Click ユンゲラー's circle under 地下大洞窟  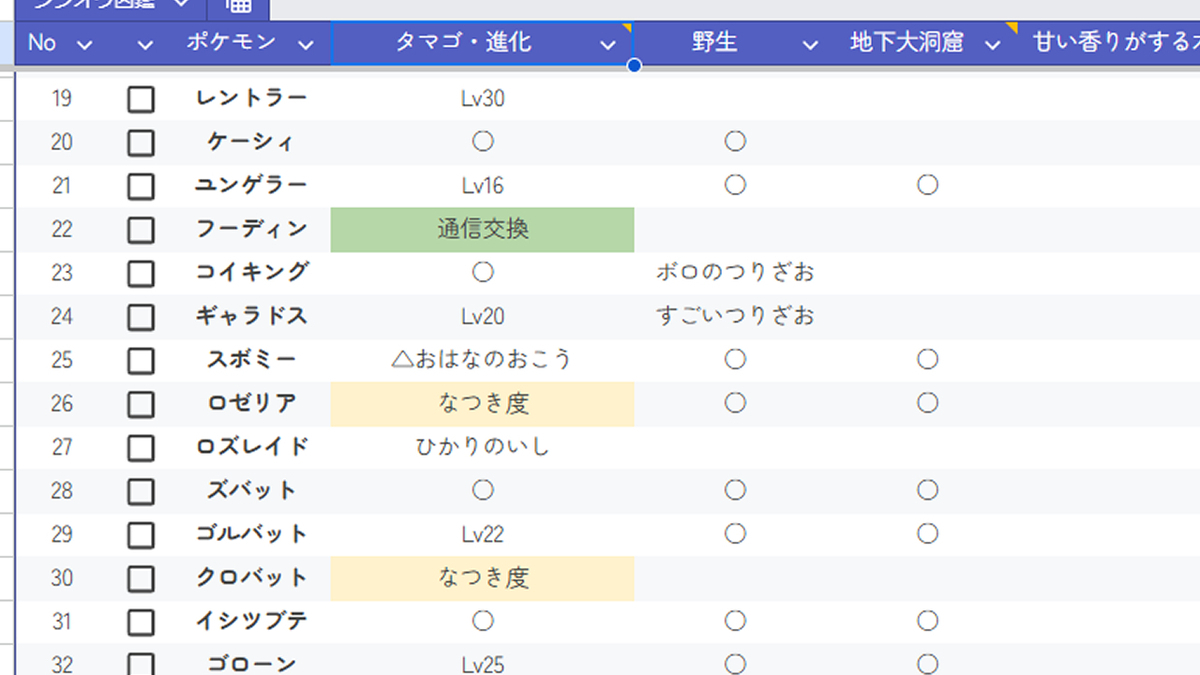pyautogui.click(x=928, y=185)
